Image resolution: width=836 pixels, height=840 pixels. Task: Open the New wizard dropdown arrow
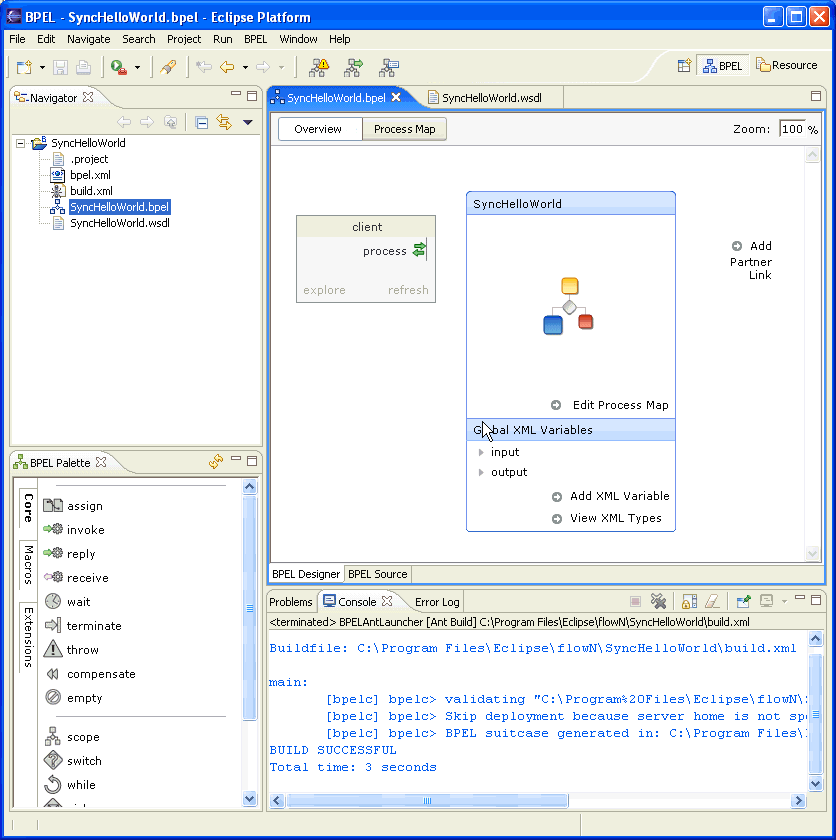coord(42,68)
